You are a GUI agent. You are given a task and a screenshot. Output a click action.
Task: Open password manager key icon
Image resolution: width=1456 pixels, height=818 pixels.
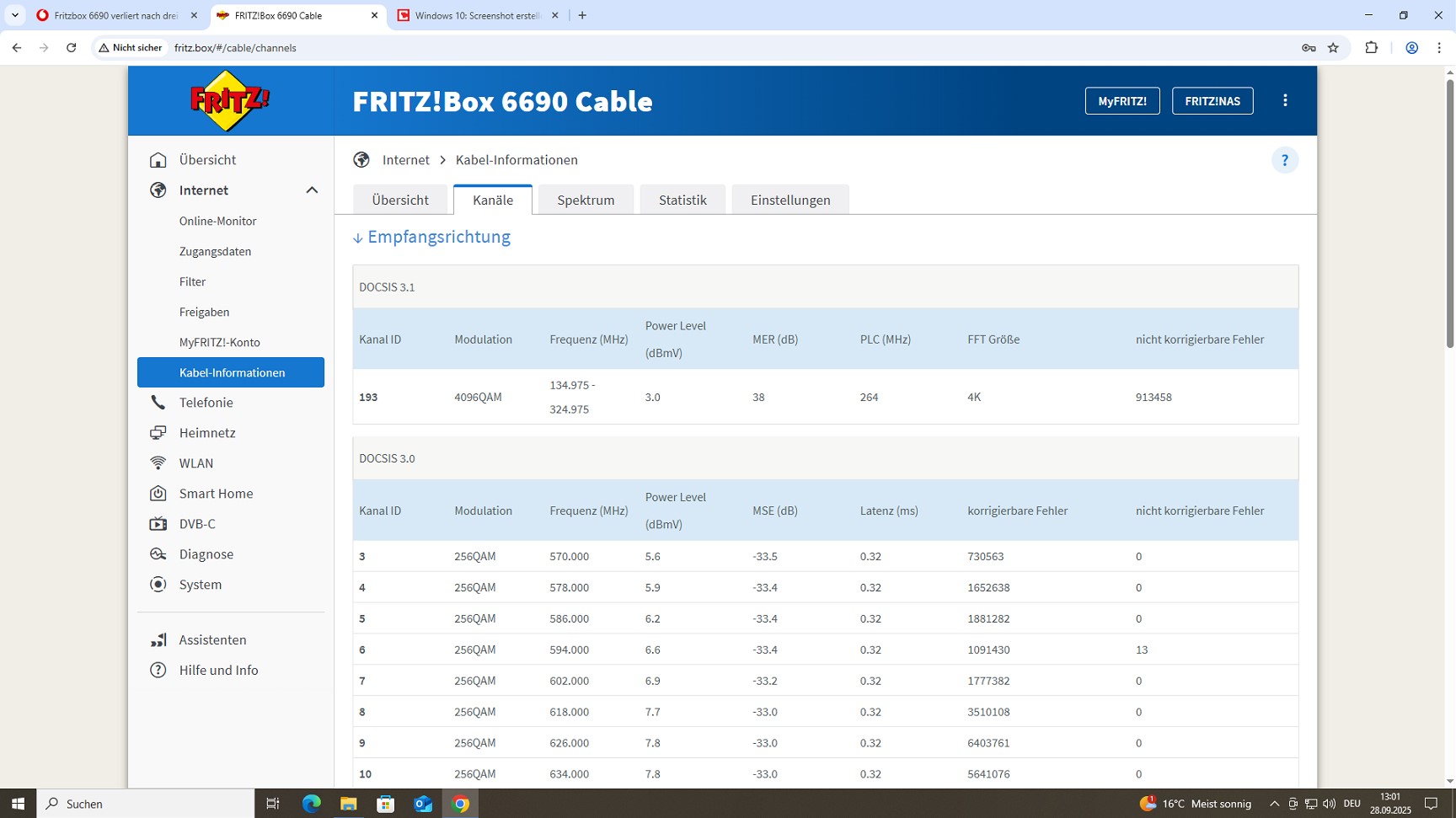point(1309,48)
